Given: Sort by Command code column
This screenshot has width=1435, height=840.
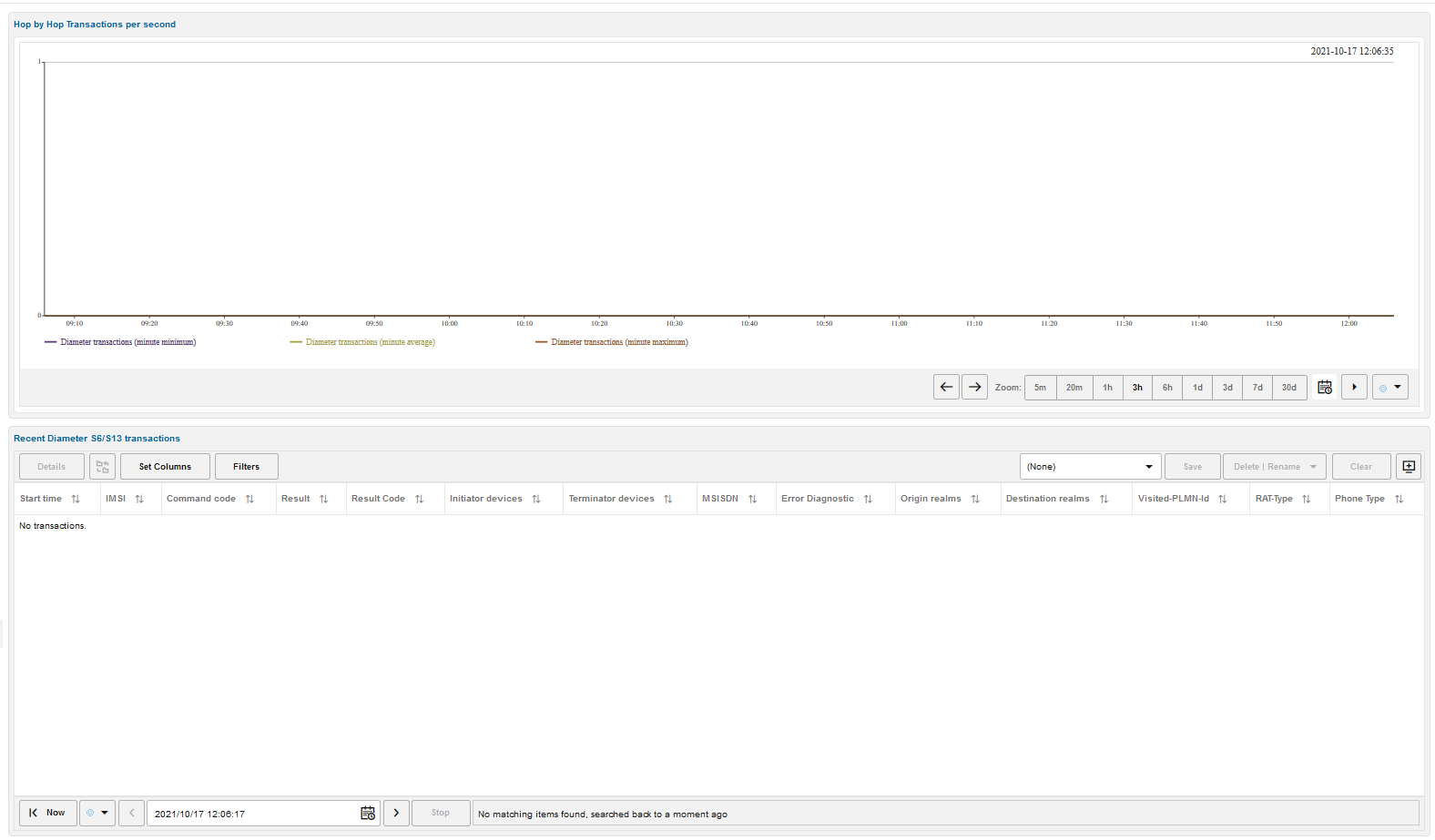Looking at the screenshot, I should [249, 499].
